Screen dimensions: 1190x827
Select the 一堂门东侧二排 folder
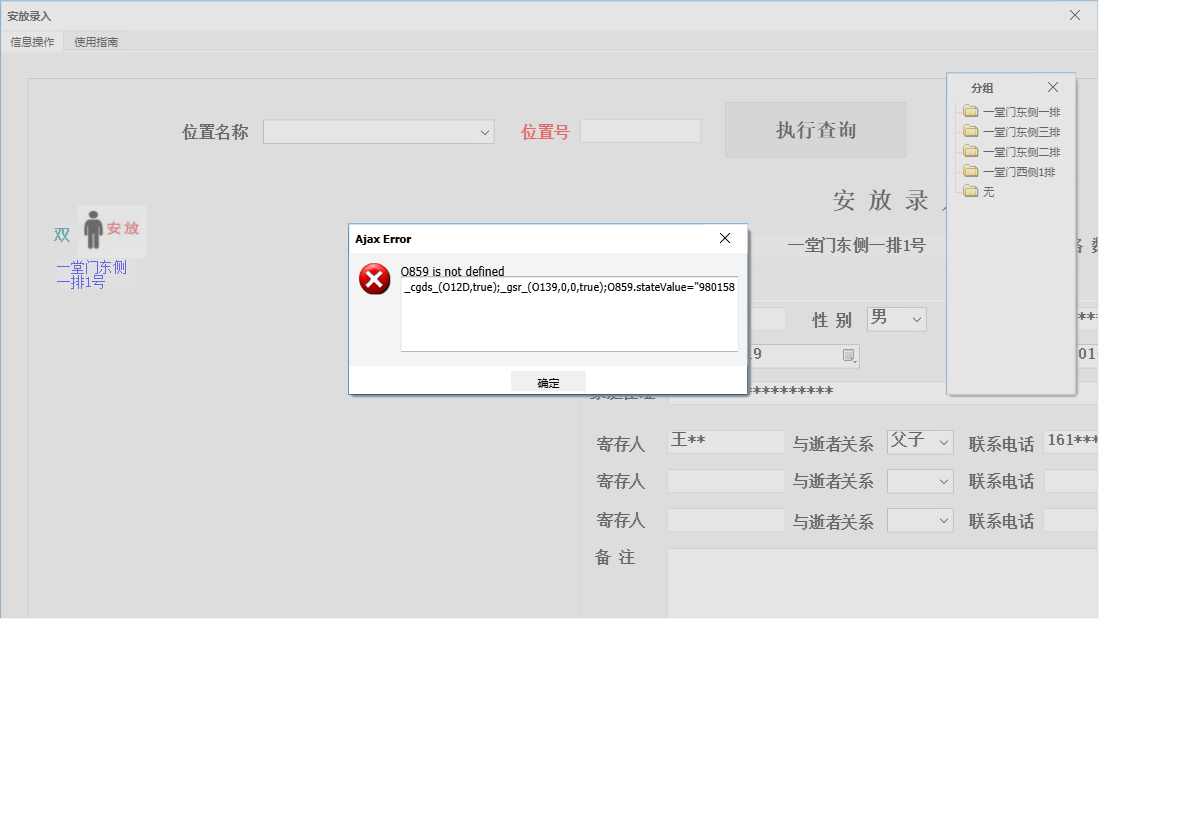(1021, 152)
